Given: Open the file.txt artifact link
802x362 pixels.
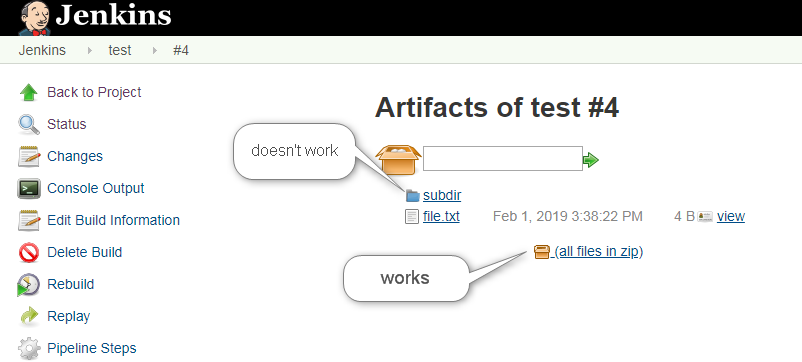Looking at the screenshot, I should 441,216.
